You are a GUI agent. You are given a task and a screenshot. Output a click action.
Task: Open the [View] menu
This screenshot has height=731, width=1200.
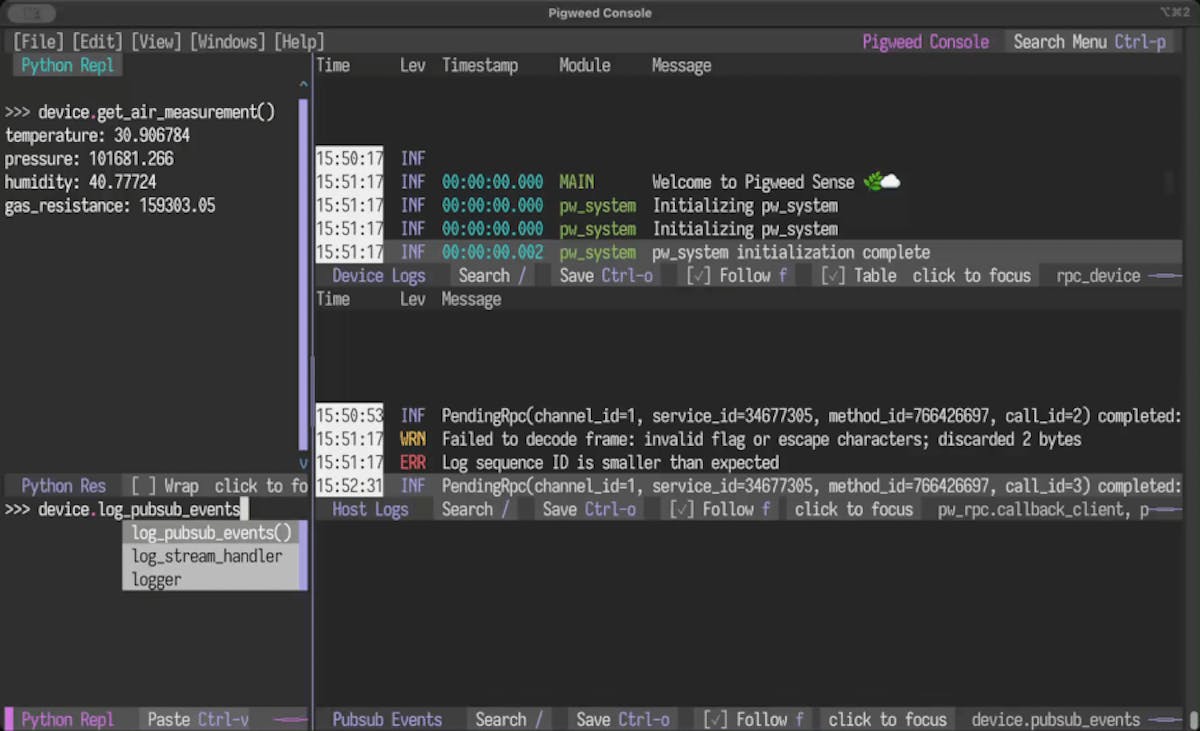click(x=156, y=42)
